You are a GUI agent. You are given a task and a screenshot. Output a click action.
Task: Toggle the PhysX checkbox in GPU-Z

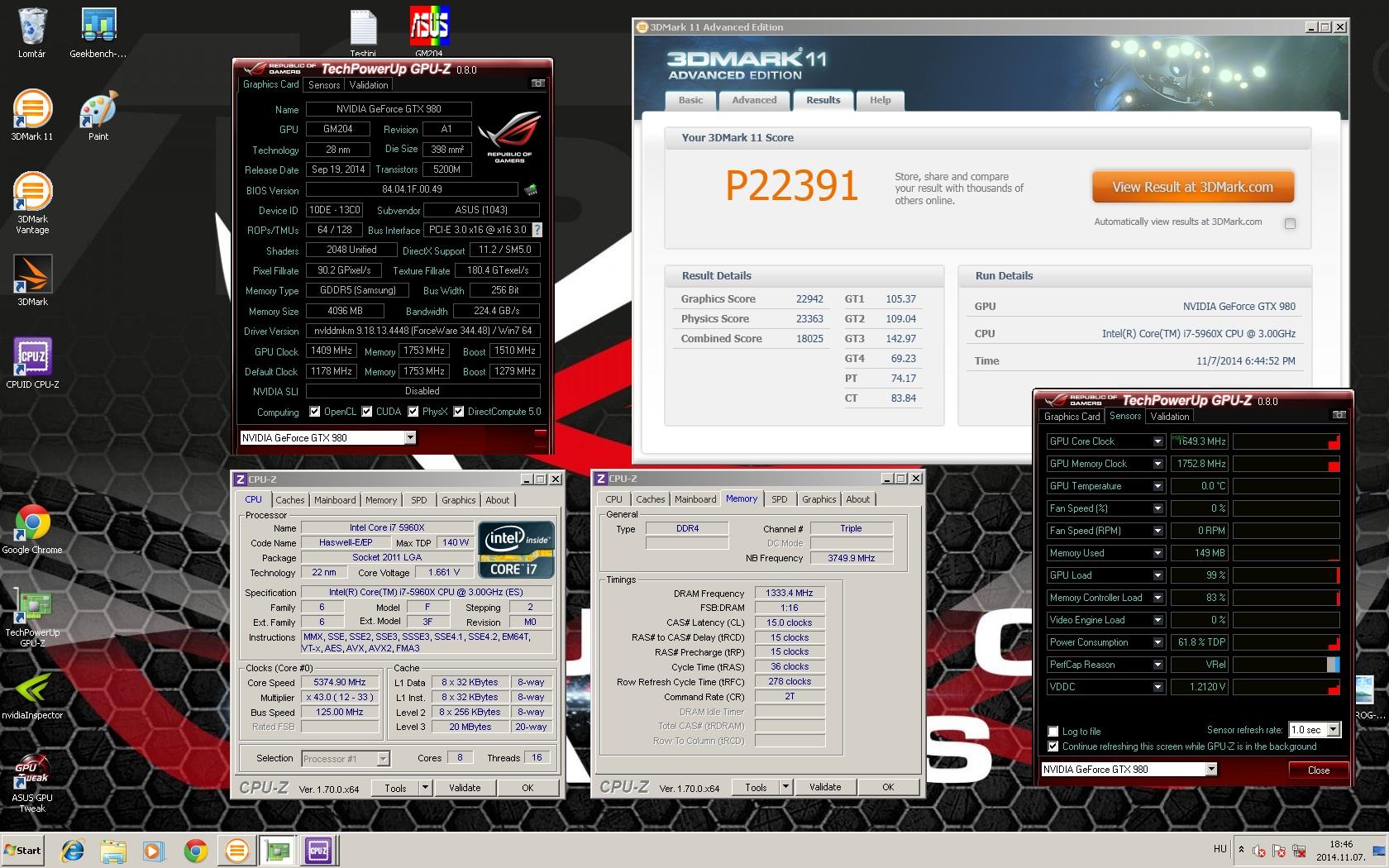[413, 412]
